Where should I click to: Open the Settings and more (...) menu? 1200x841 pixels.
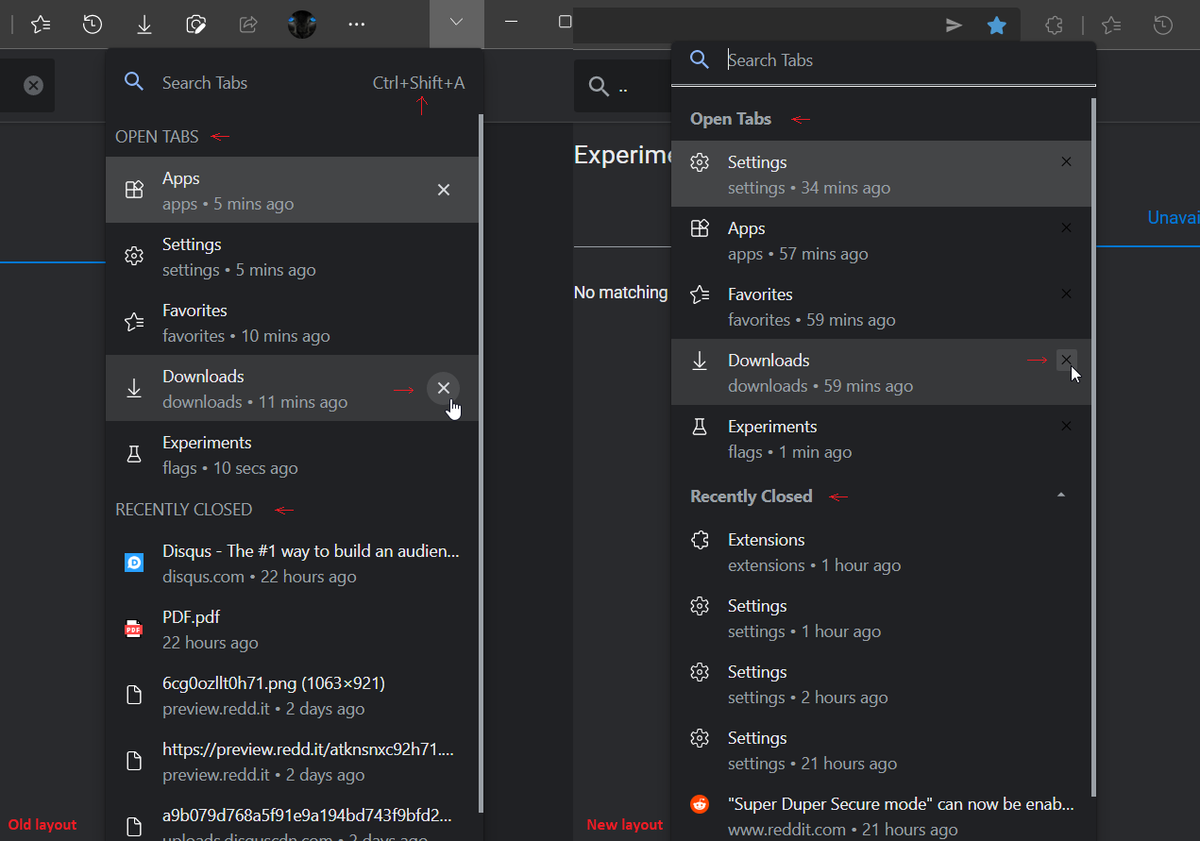(356, 24)
